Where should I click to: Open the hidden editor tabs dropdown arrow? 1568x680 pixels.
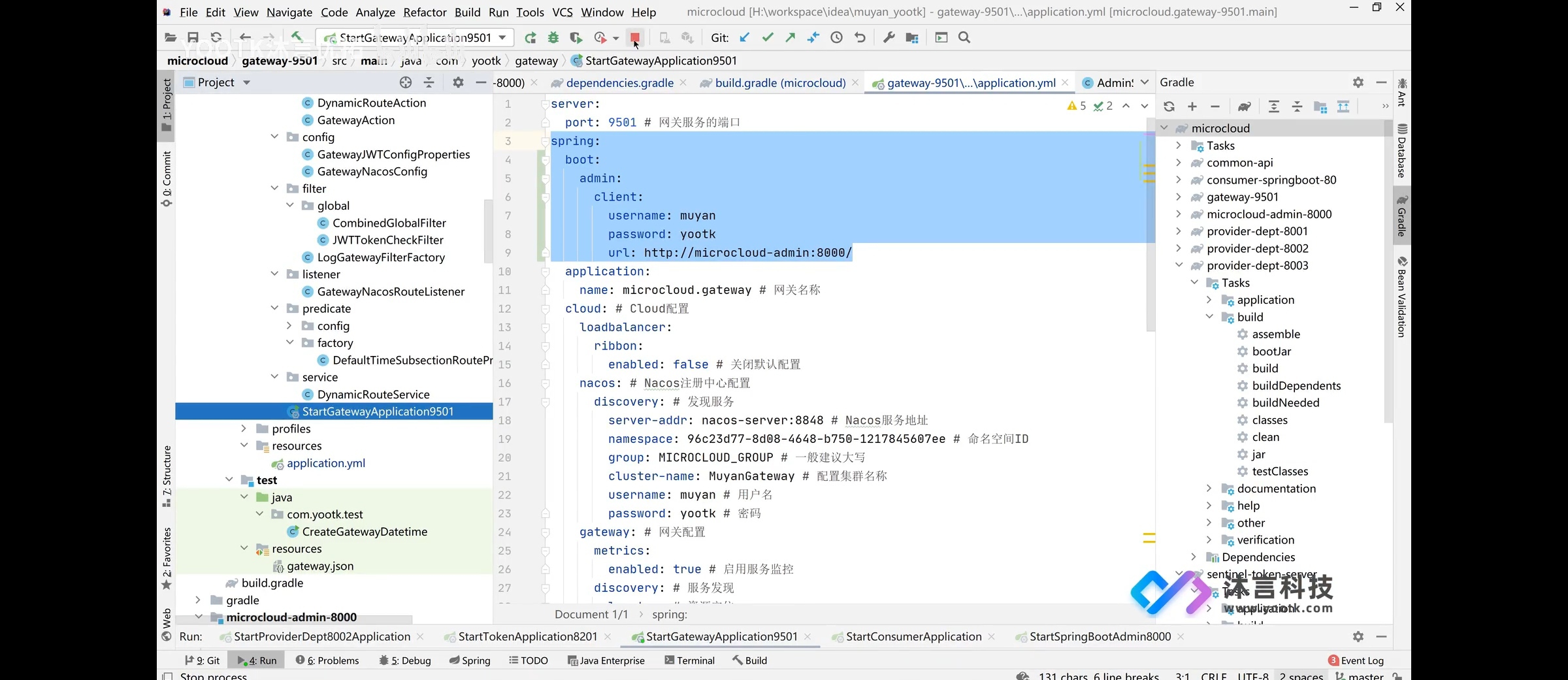[x=1145, y=82]
